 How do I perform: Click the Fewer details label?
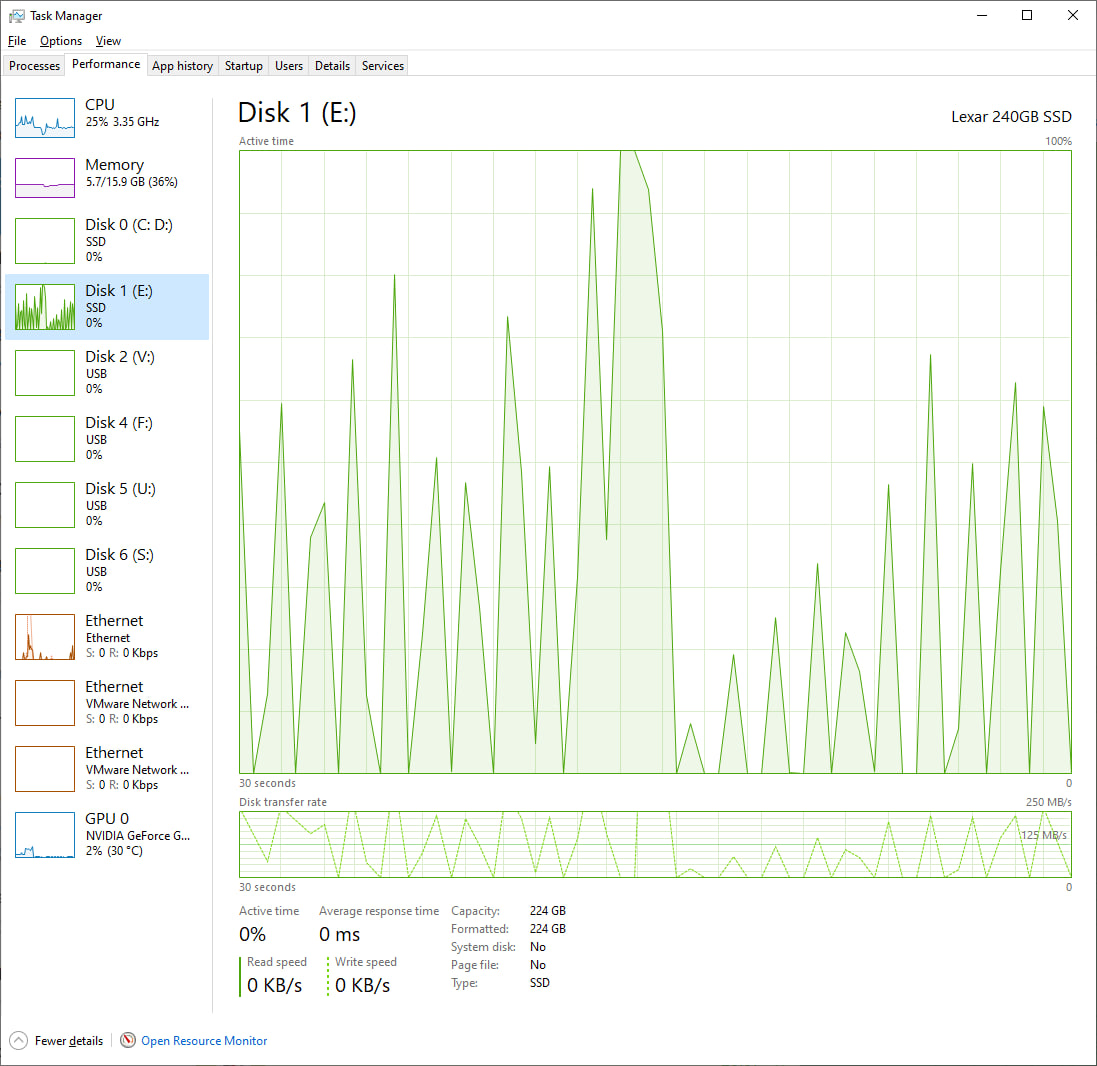pos(69,1041)
